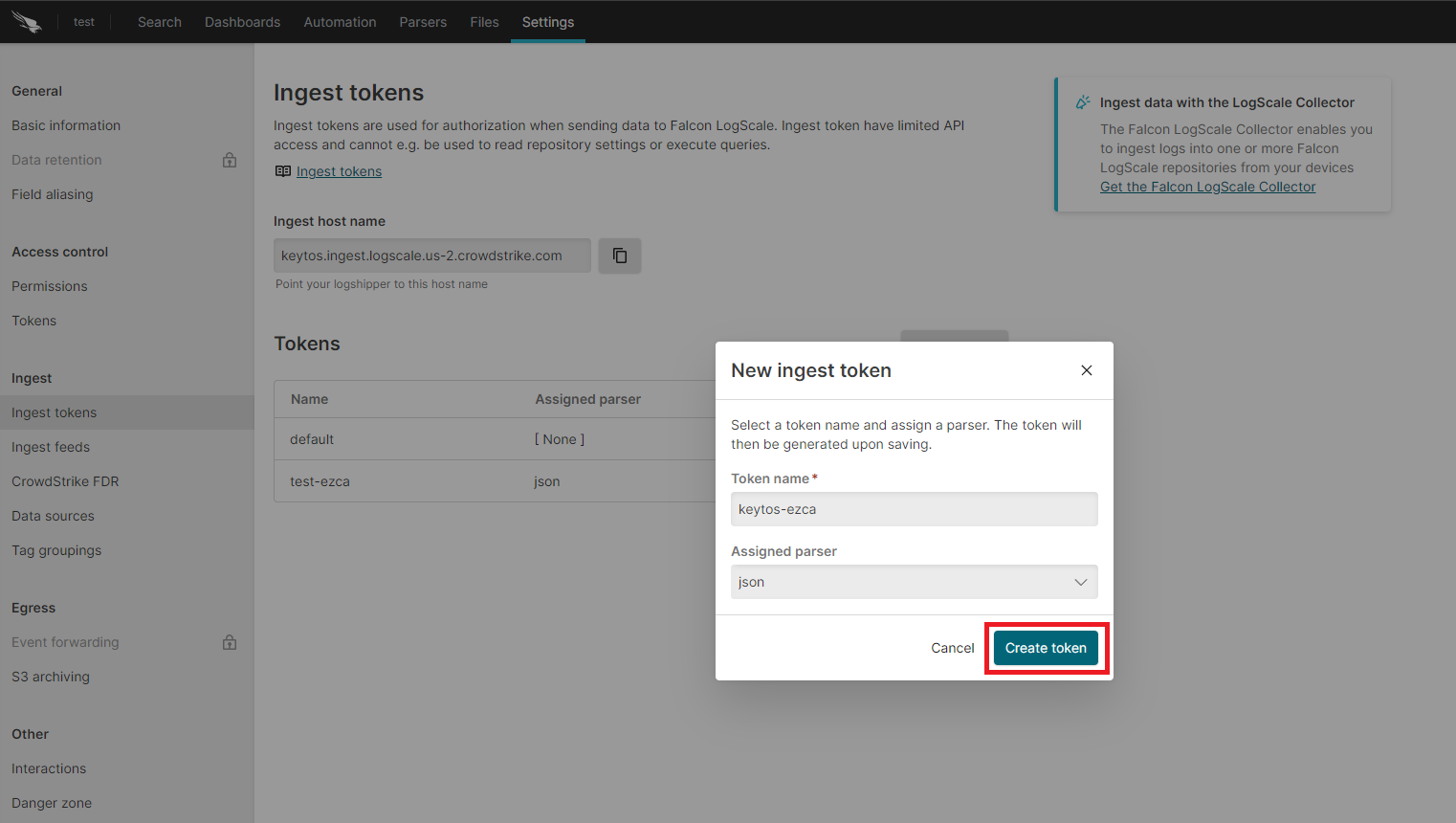Open Interactions settings
Screen dimensions: 1456x823
coord(49,768)
